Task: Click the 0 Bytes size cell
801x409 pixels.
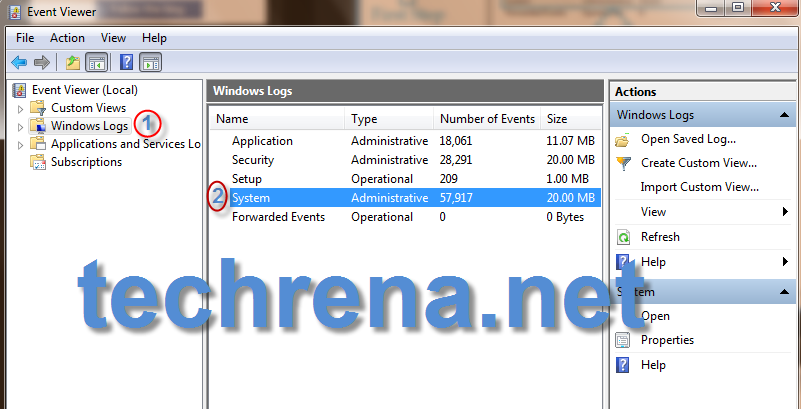Action: pos(565,217)
